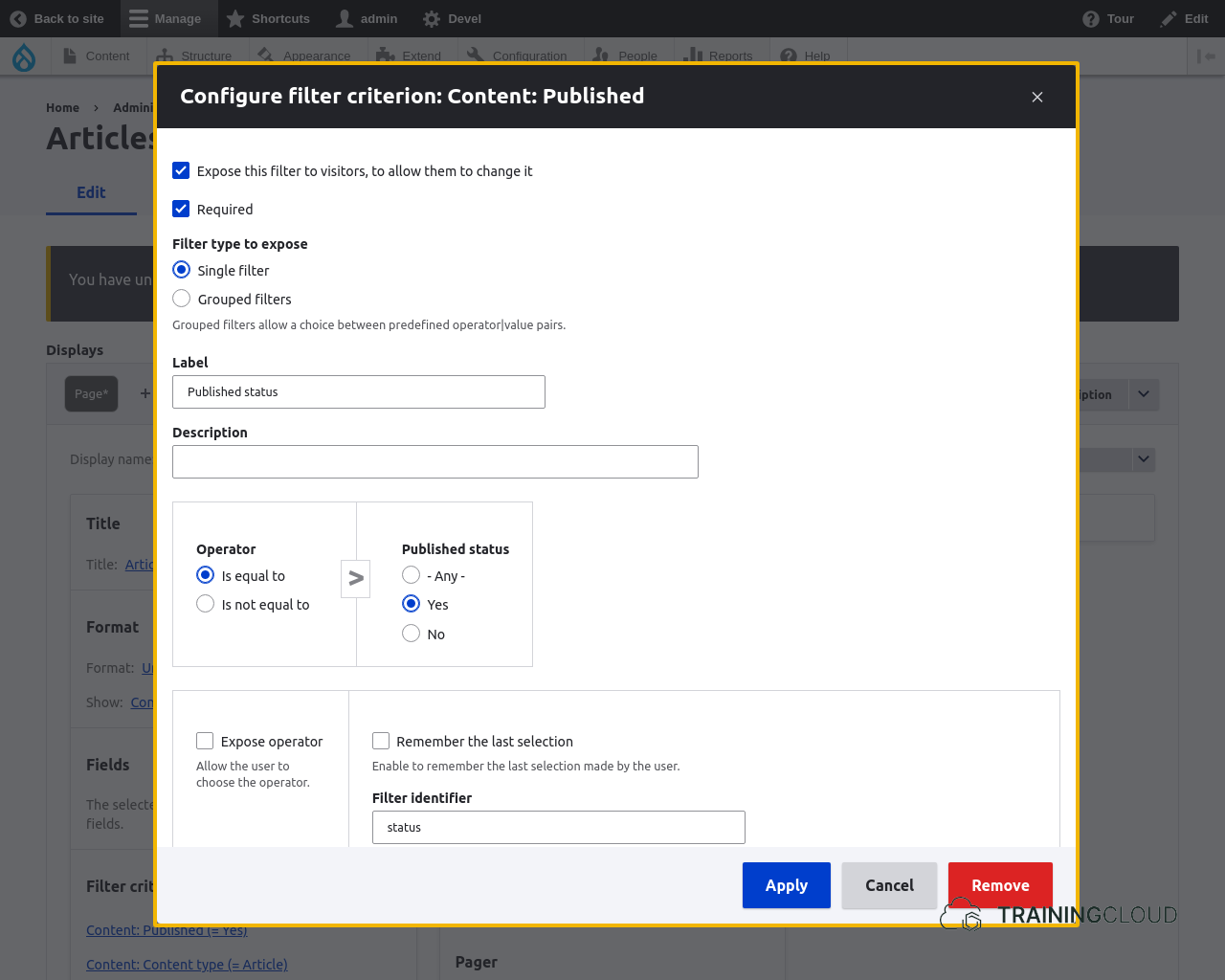The width and height of the screenshot is (1225, 980).
Task: Expand the description dropdown arrow
Action: pyautogui.click(x=1144, y=394)
